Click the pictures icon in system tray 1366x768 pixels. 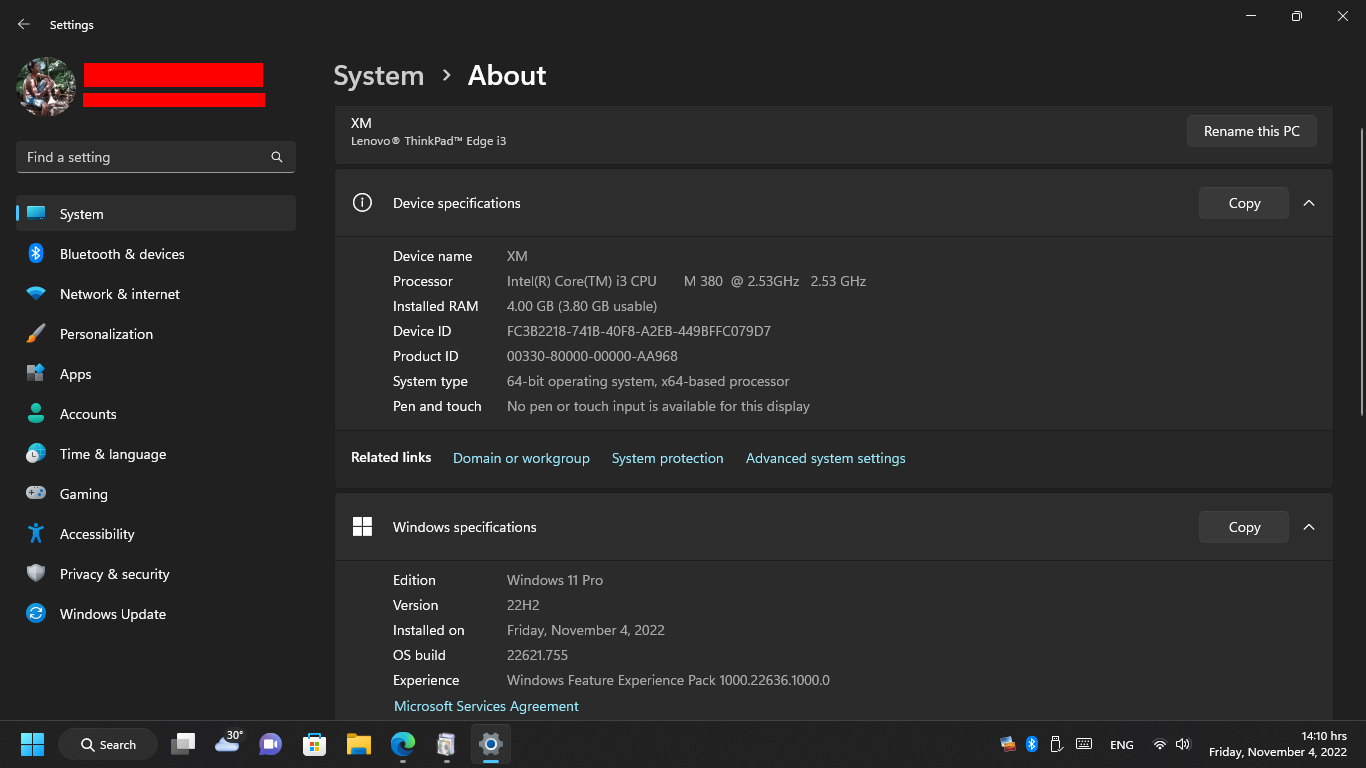click(1008, 744)
